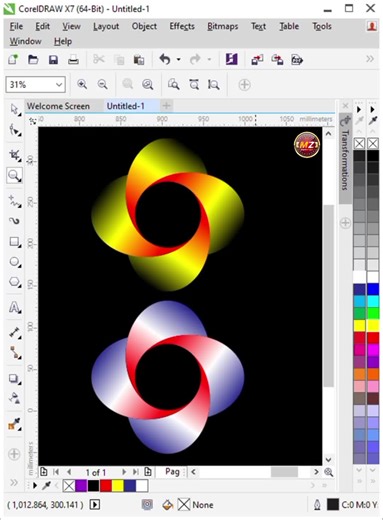
Task: Select the Color Eyedropper tool in toolbox
Action: click(x=14, y=424)
